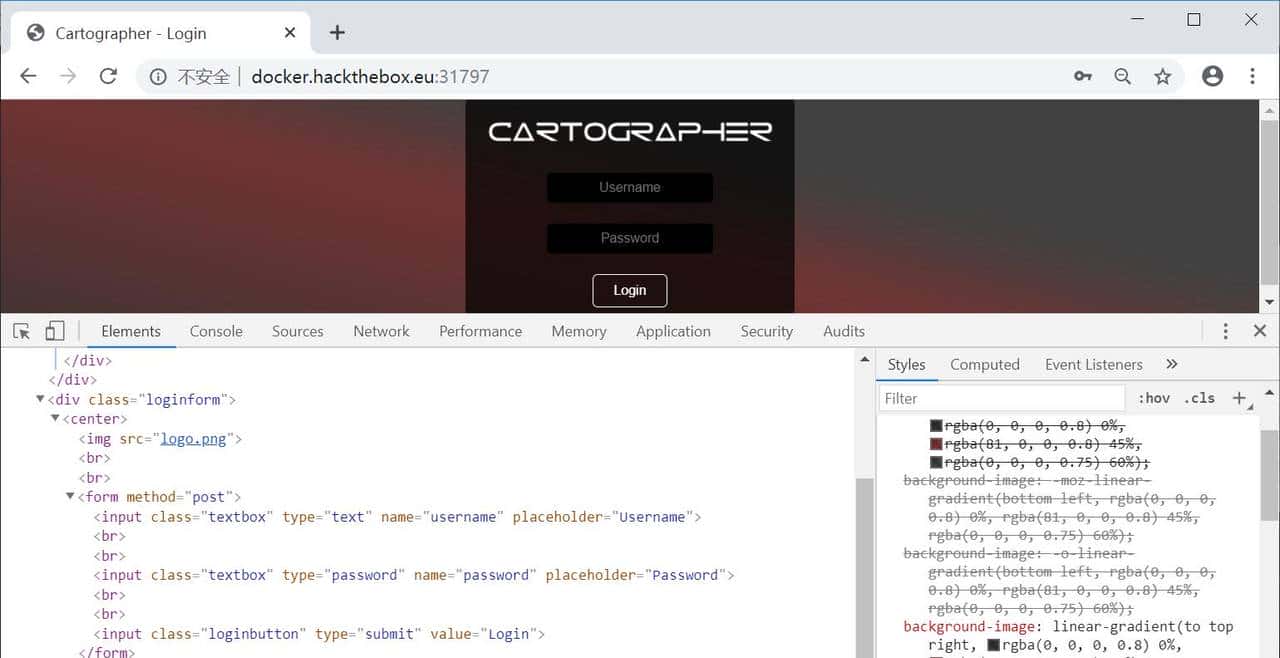Click the Login button on the page
Image resolution: width=1280 pixels, height=658 pixels.
coord(629,290)
